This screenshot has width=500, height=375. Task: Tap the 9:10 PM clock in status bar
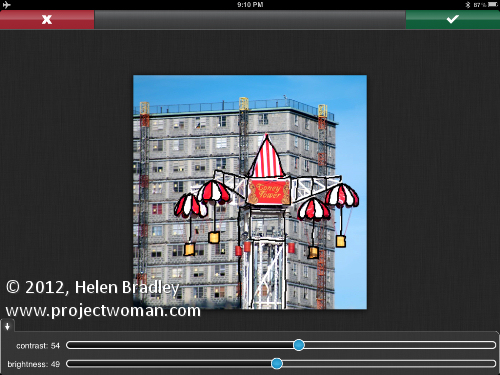pos(250,5)
